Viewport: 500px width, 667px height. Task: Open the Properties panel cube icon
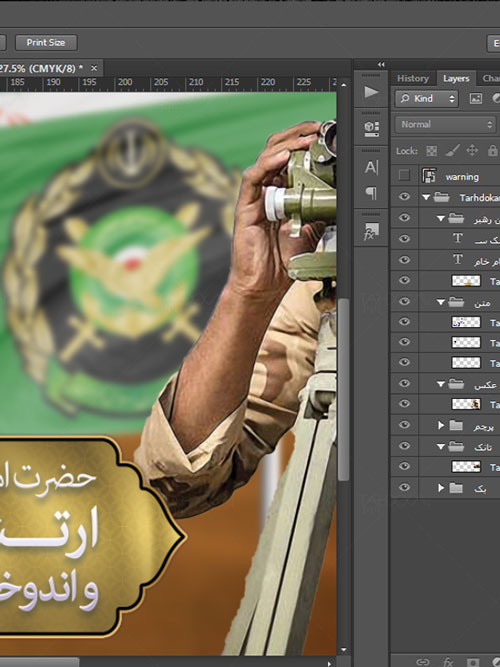pos(371,128)
